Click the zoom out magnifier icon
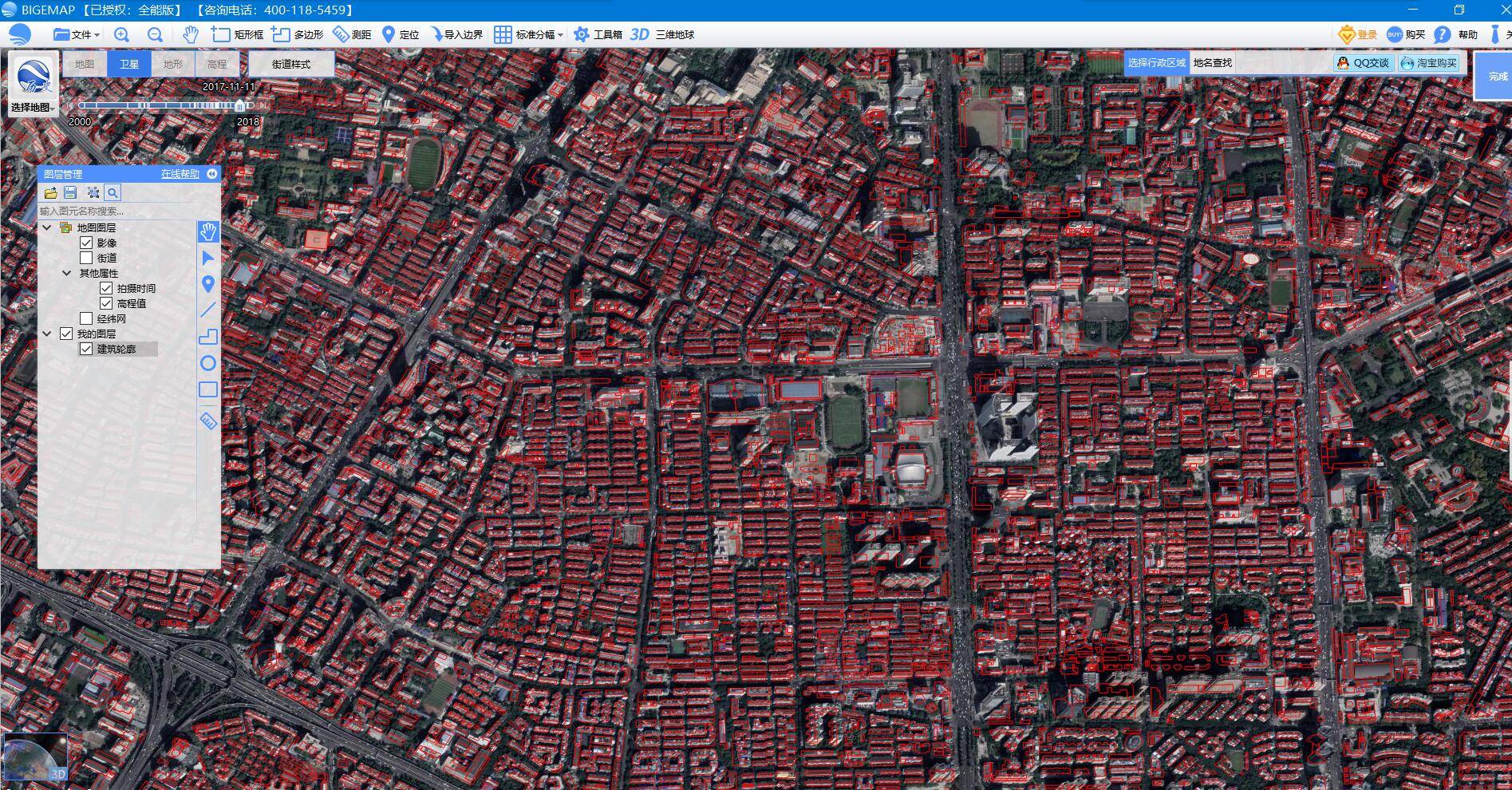1512x790 pixels. click(x=155, y=34)
